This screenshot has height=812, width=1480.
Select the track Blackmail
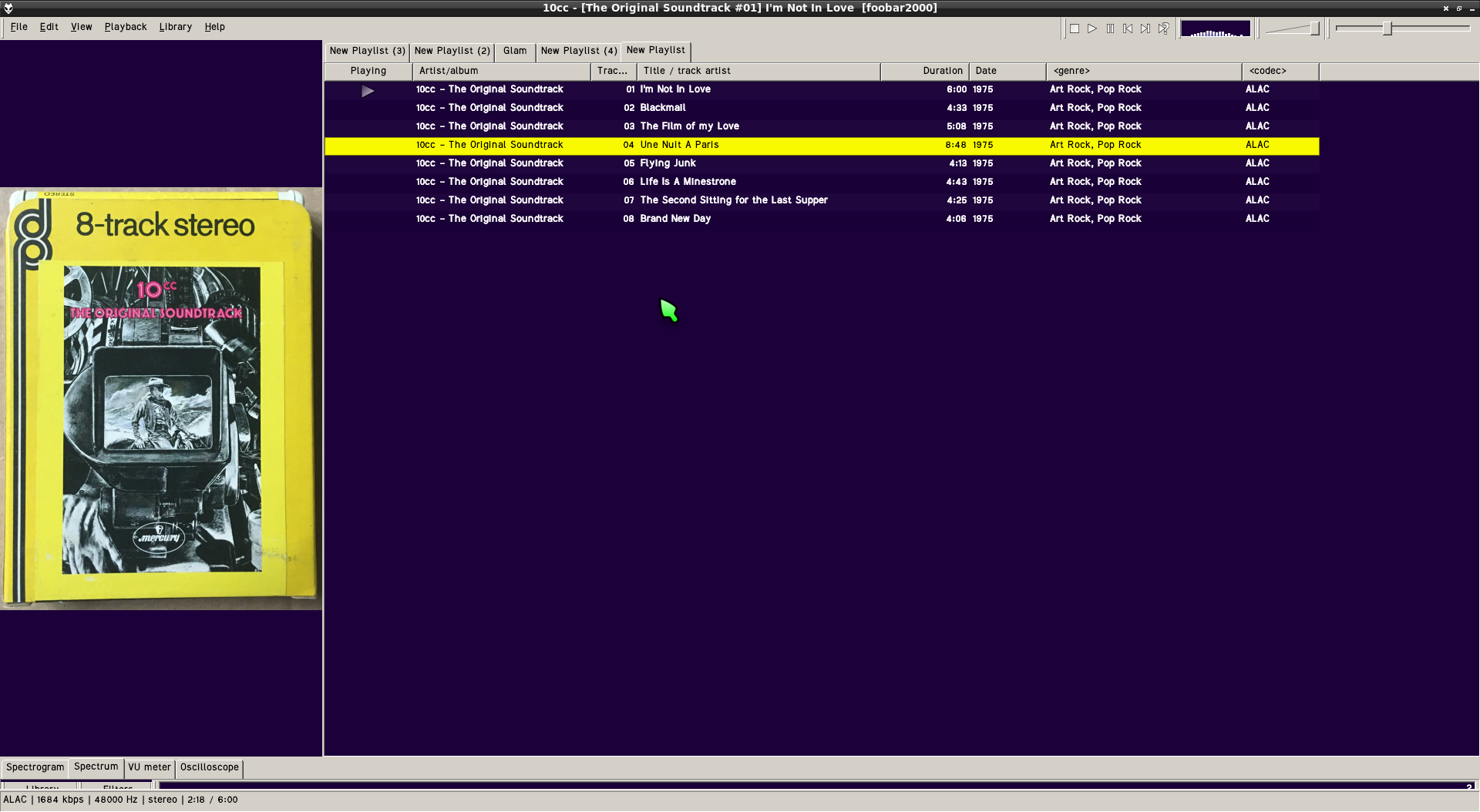tap(822, 108)
